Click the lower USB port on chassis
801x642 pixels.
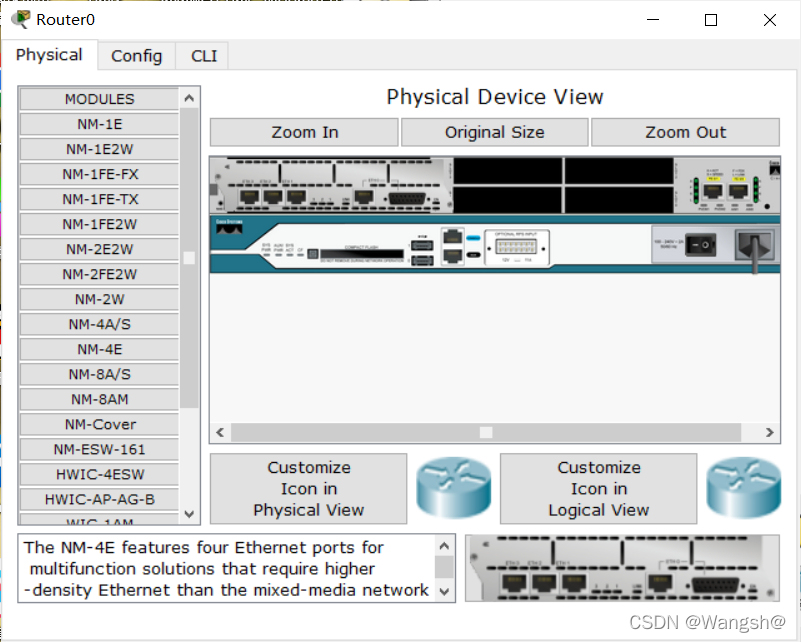point(422,260)
